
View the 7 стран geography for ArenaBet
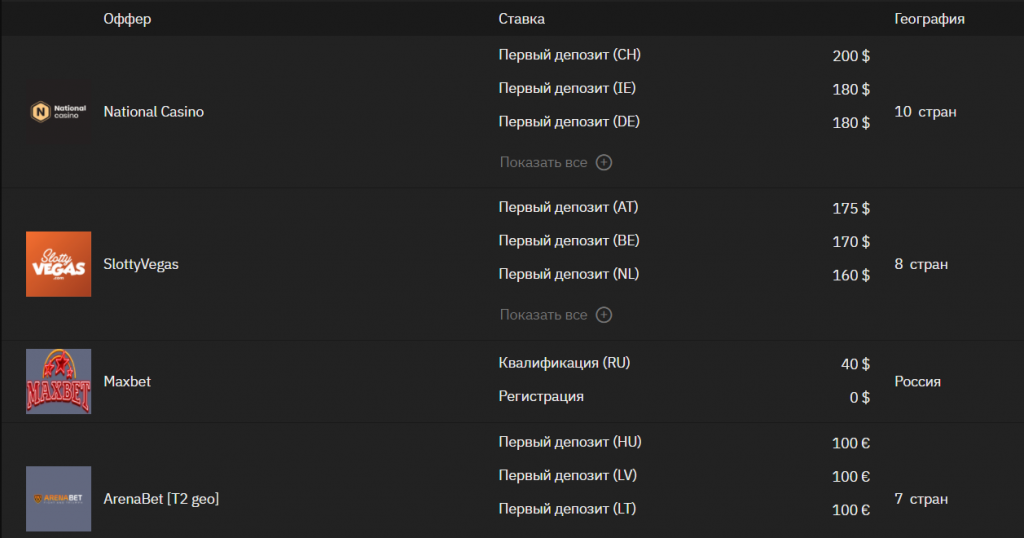click(x=921, y=499)
